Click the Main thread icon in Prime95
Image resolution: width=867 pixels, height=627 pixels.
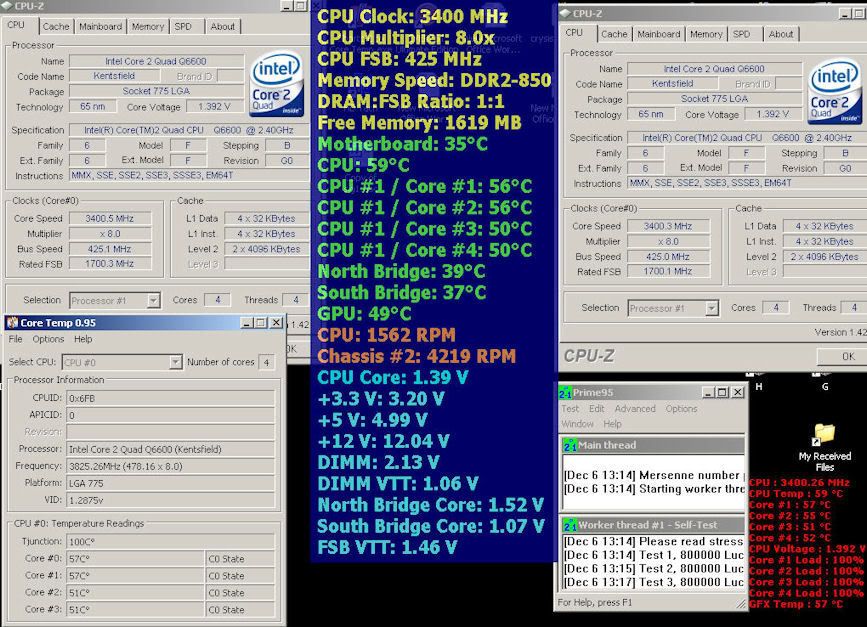(570, 445)
